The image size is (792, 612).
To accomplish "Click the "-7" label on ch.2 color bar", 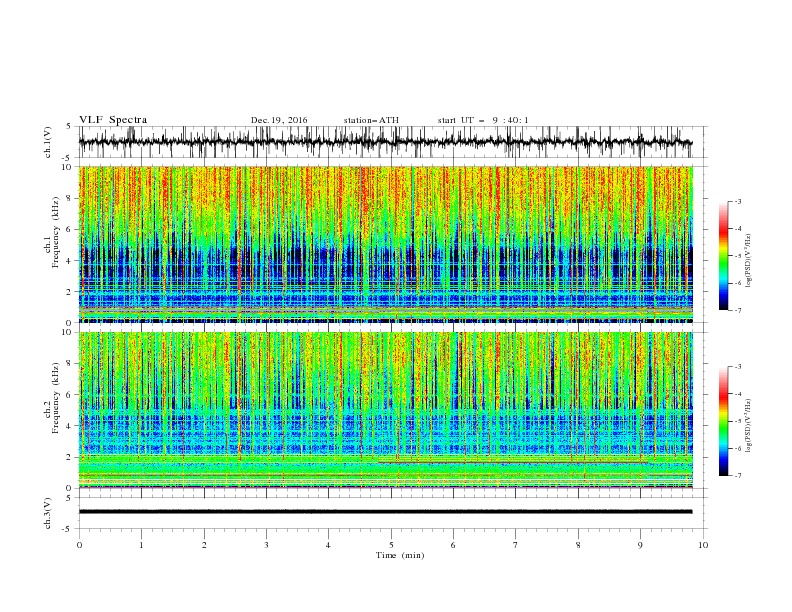I will [738, 475].
